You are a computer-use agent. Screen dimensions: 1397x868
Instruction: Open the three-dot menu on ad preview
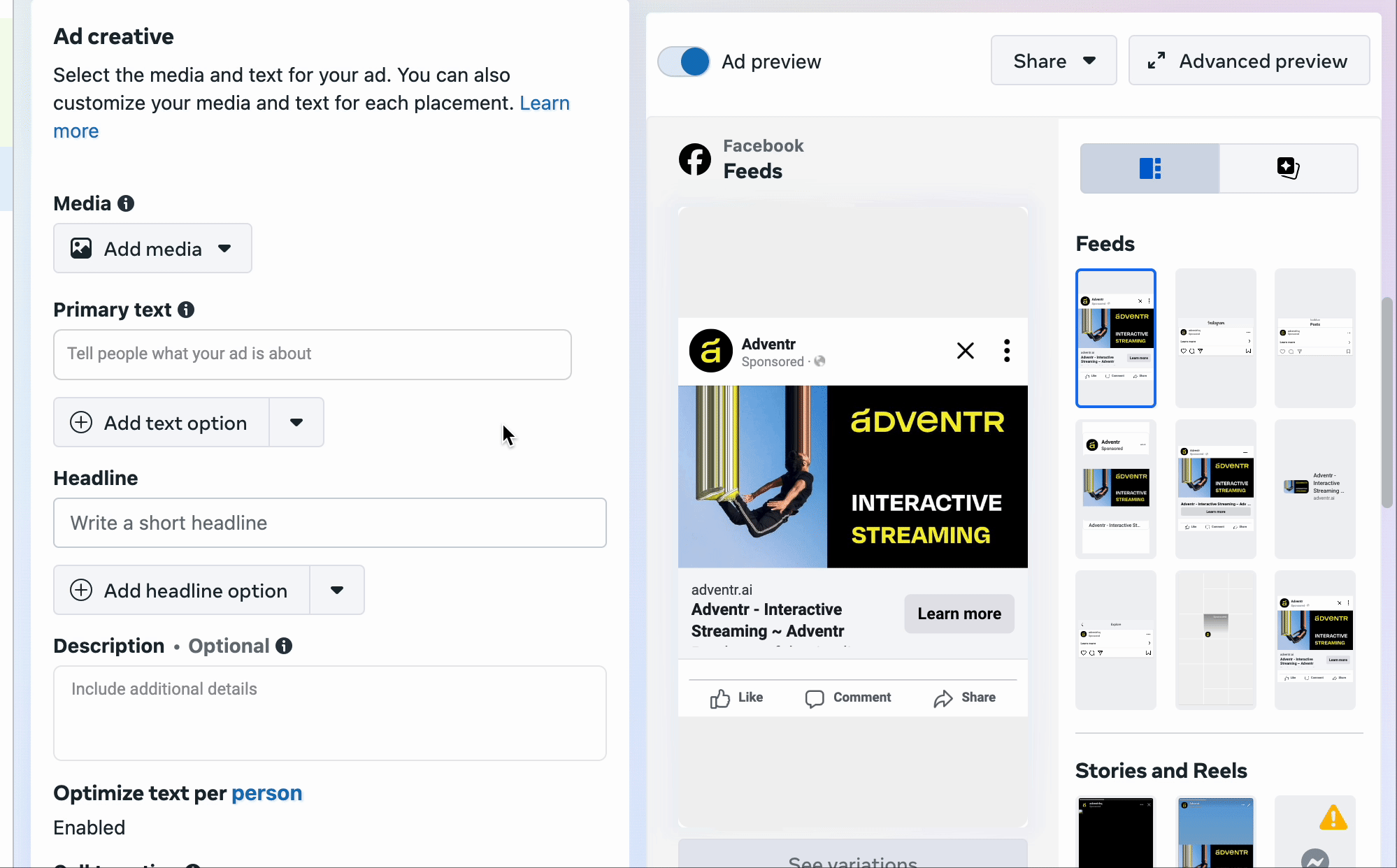[1007, 350]
